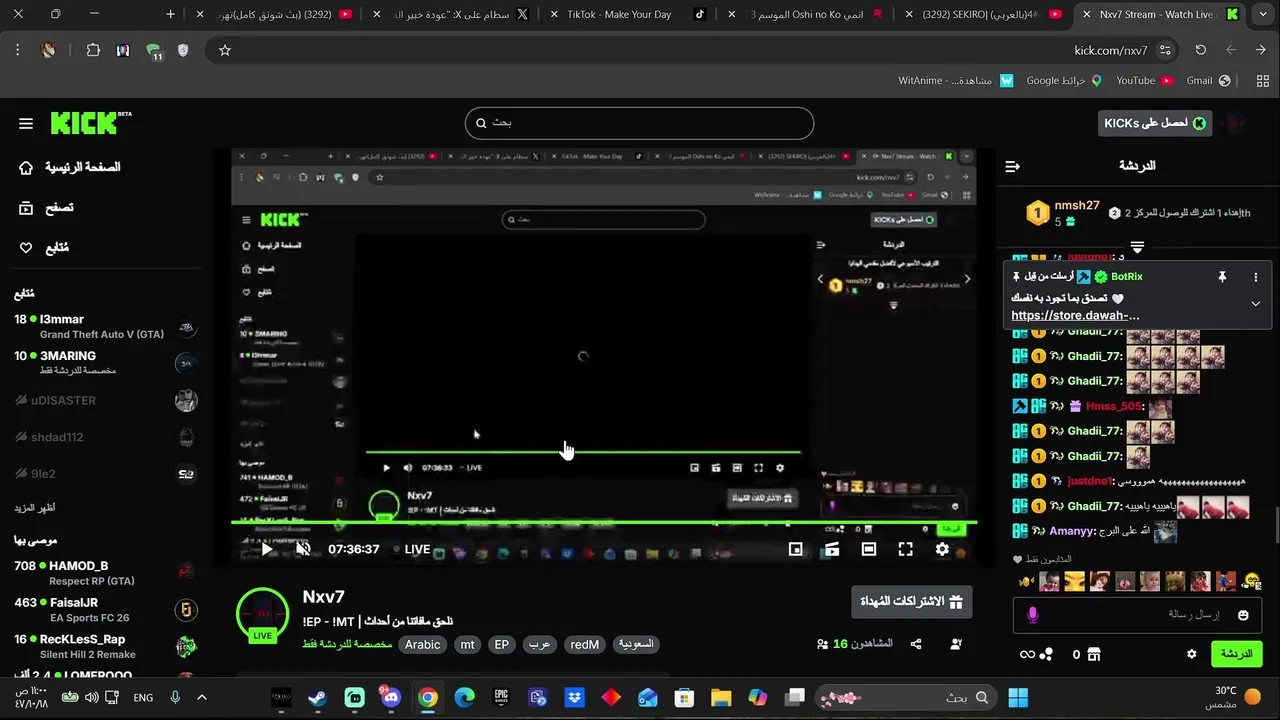Play the live stream video
The height and width of the screenshot is (720, 1280).
[x=266, y=549]
